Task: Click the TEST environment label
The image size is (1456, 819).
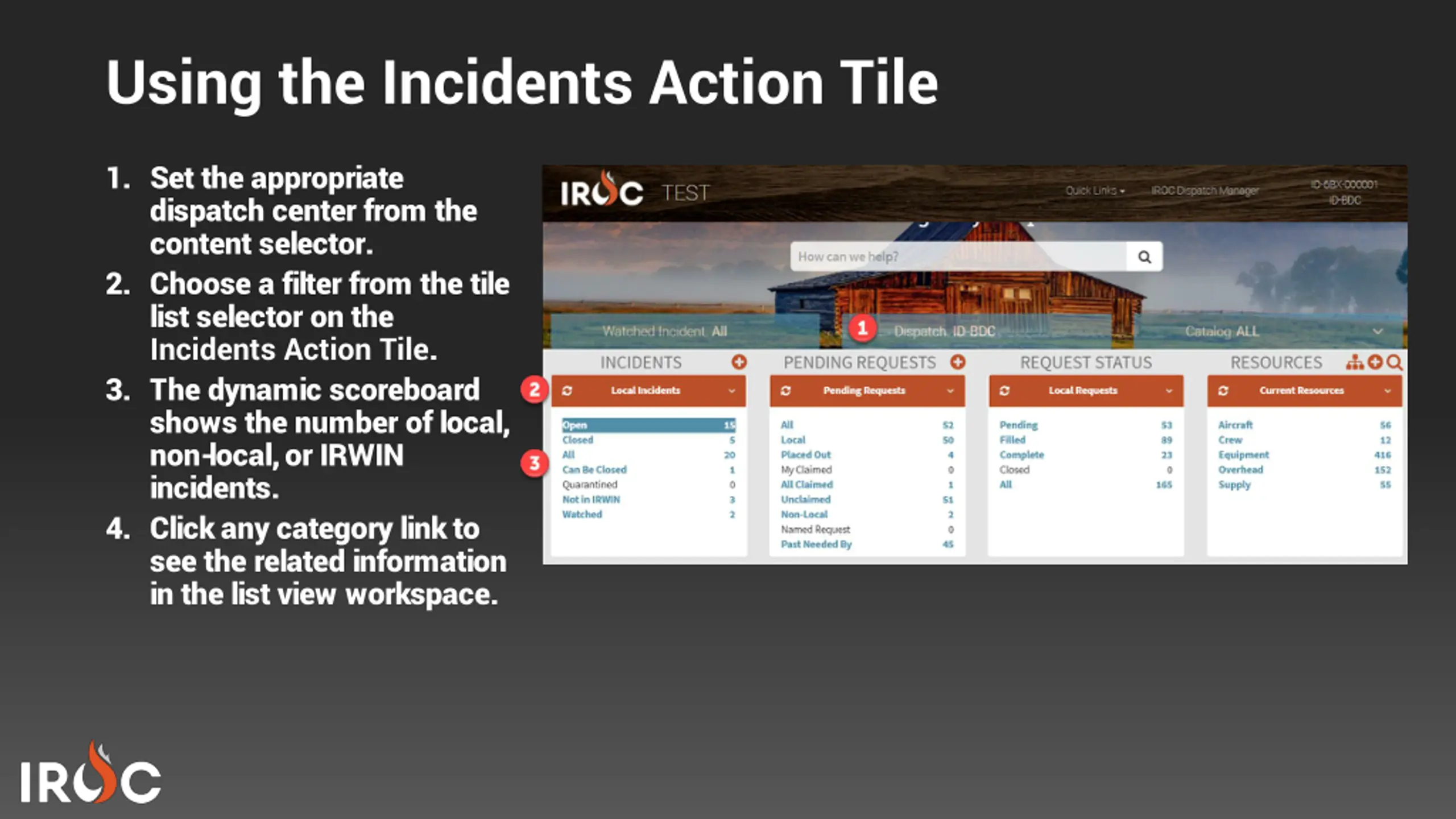Action: (685, 193)
